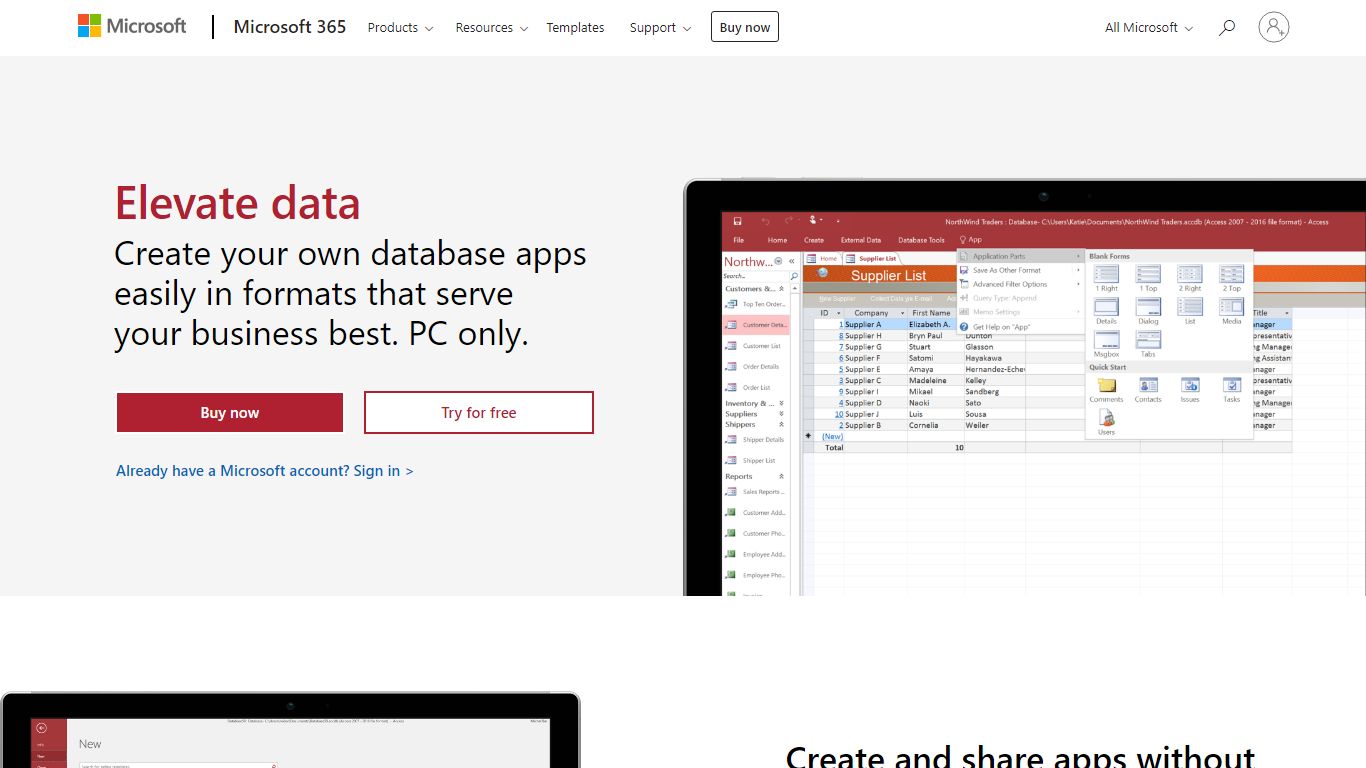1366x768 pixels.
Task: Switch to the Home document tab in Access
Action: pos(823,258)
